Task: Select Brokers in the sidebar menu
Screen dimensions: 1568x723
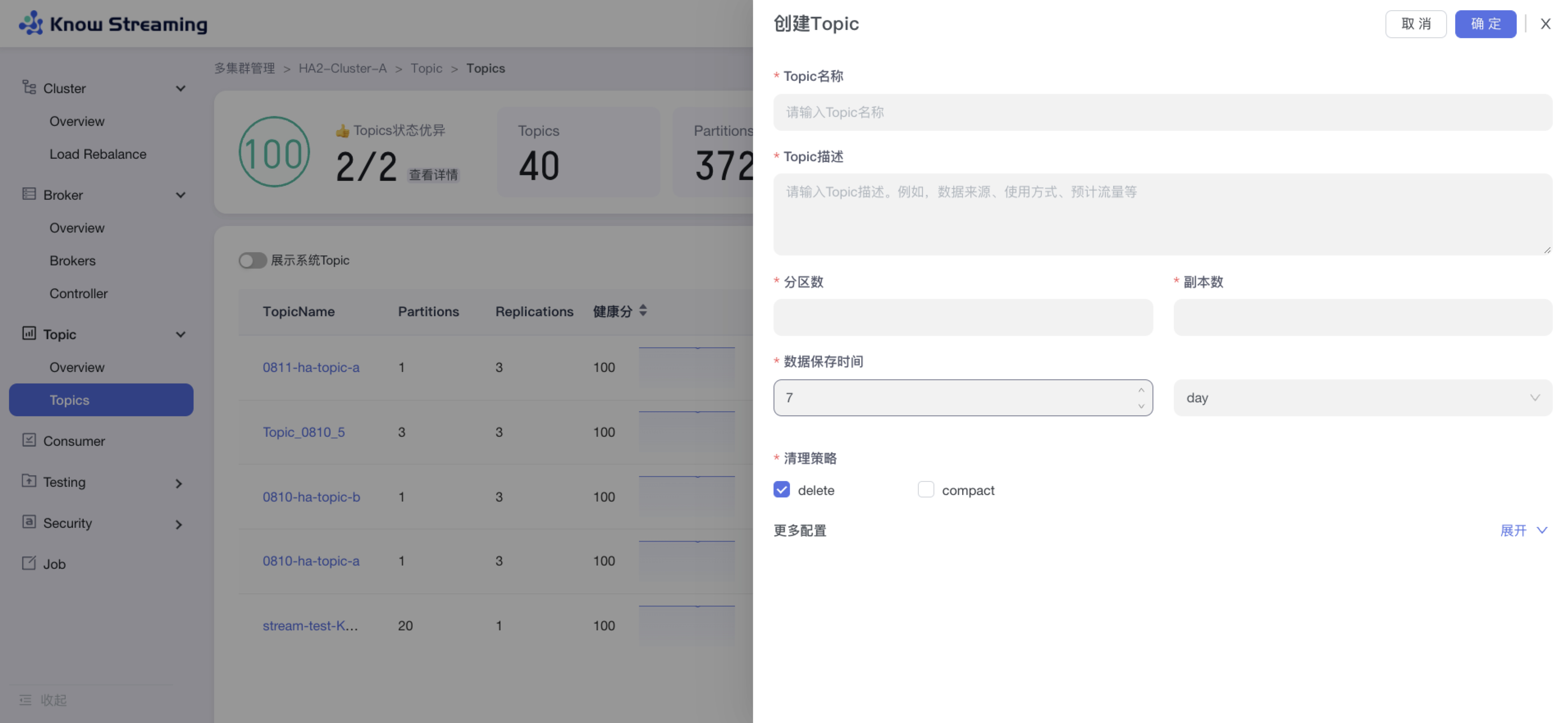Action: pos(73,260)
